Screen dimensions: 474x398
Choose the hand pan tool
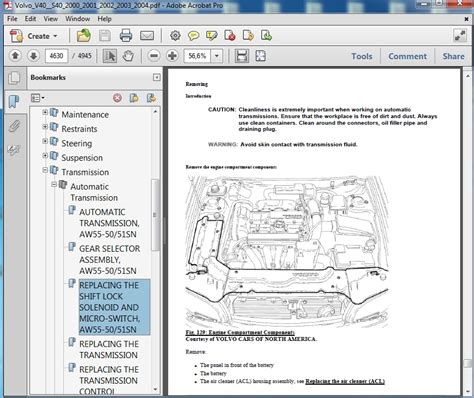click(x=128, y=56)
